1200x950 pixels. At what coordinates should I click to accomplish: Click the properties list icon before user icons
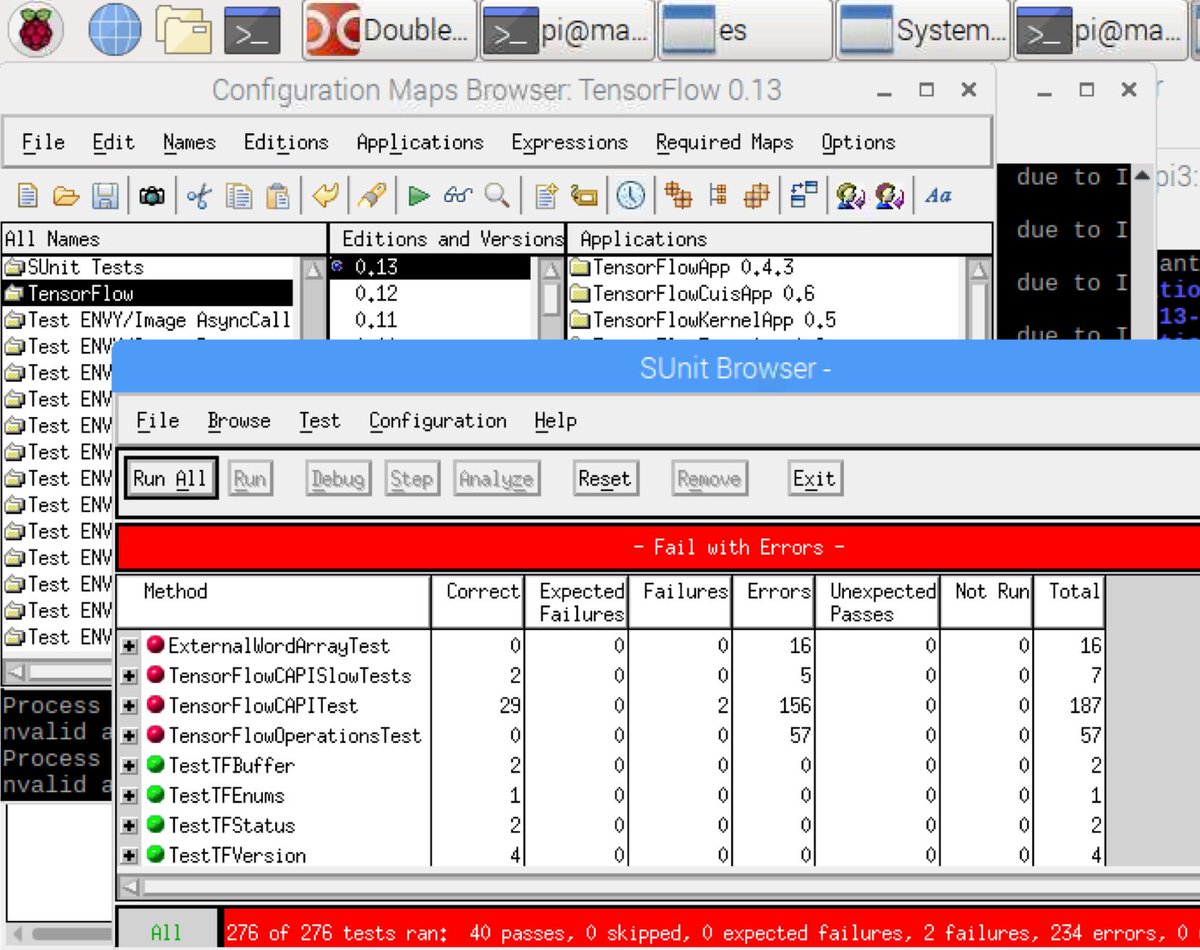coord(803,196)
